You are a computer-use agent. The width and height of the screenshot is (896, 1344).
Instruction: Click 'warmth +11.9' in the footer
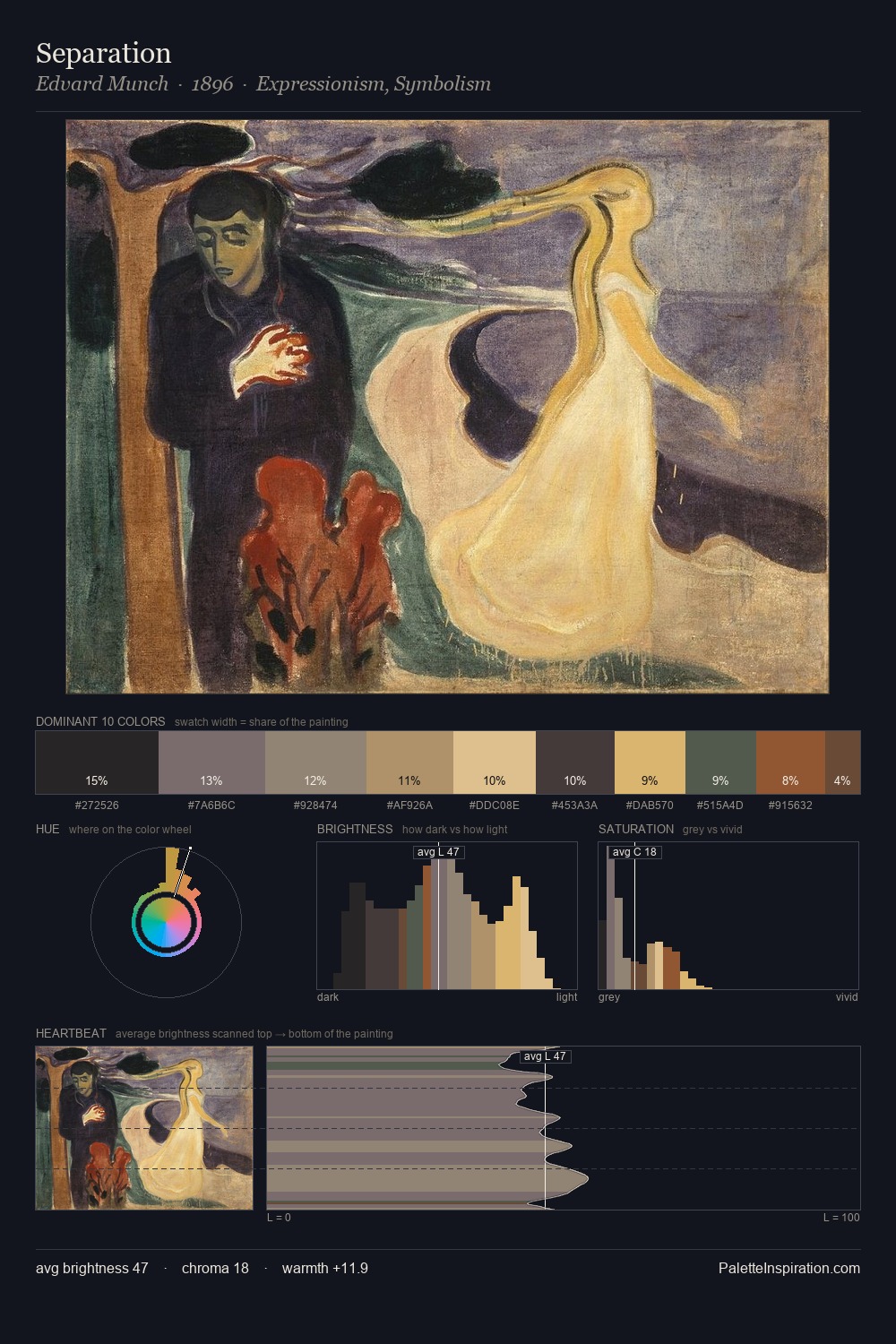(x=325, y=1268)
